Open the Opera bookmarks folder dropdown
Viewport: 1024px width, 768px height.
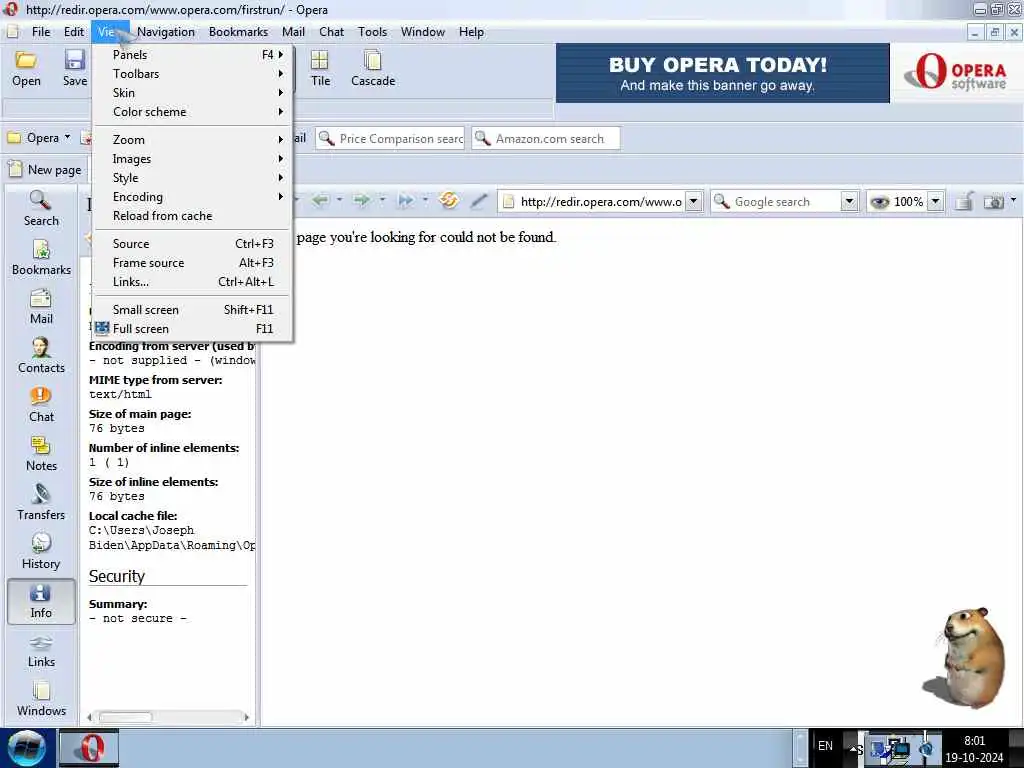pyautogui.click(x=39, y=138)
